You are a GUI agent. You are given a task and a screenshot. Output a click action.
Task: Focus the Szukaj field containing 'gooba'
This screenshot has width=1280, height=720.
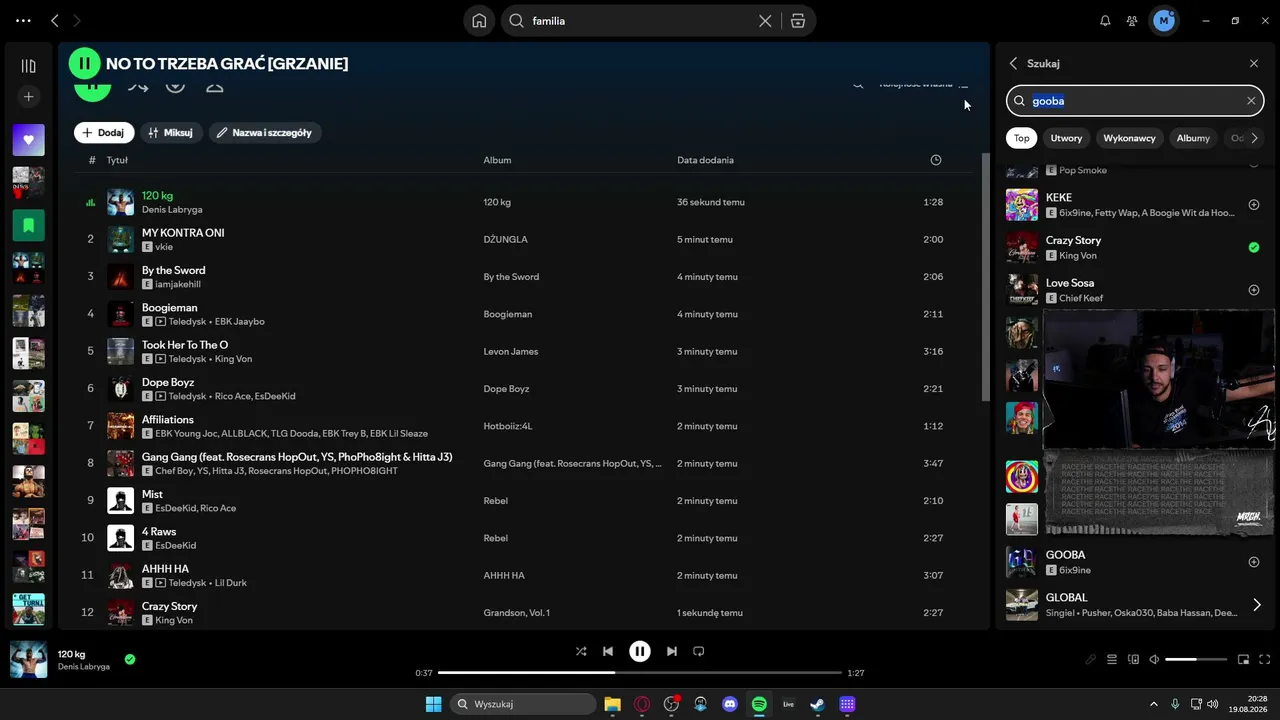pos(1135,101)
